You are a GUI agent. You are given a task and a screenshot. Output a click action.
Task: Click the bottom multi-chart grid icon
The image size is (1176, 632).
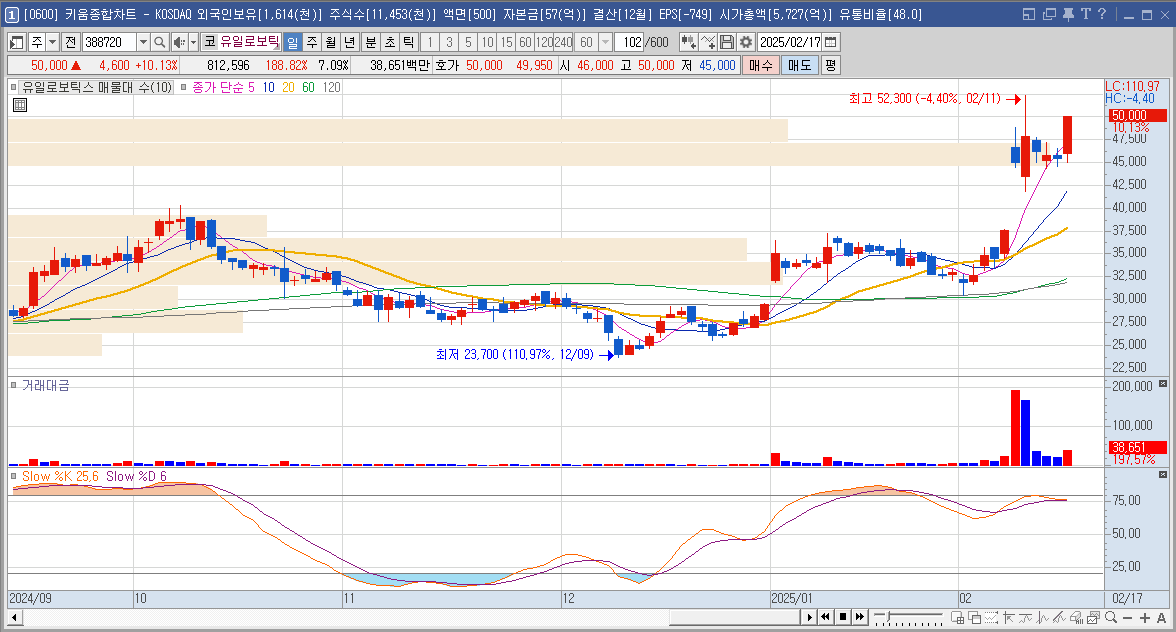[958, 618]
